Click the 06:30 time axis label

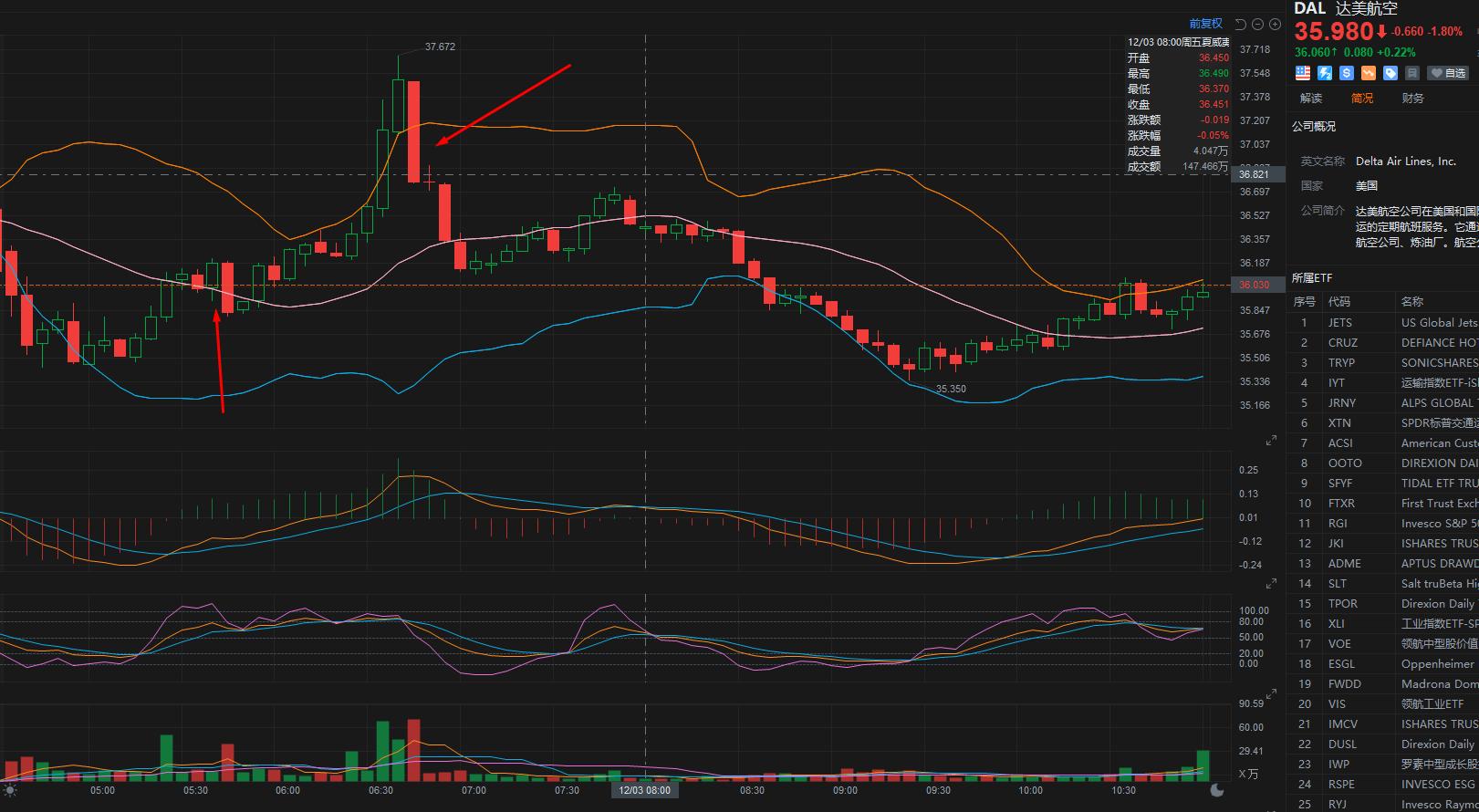[380, 790]
